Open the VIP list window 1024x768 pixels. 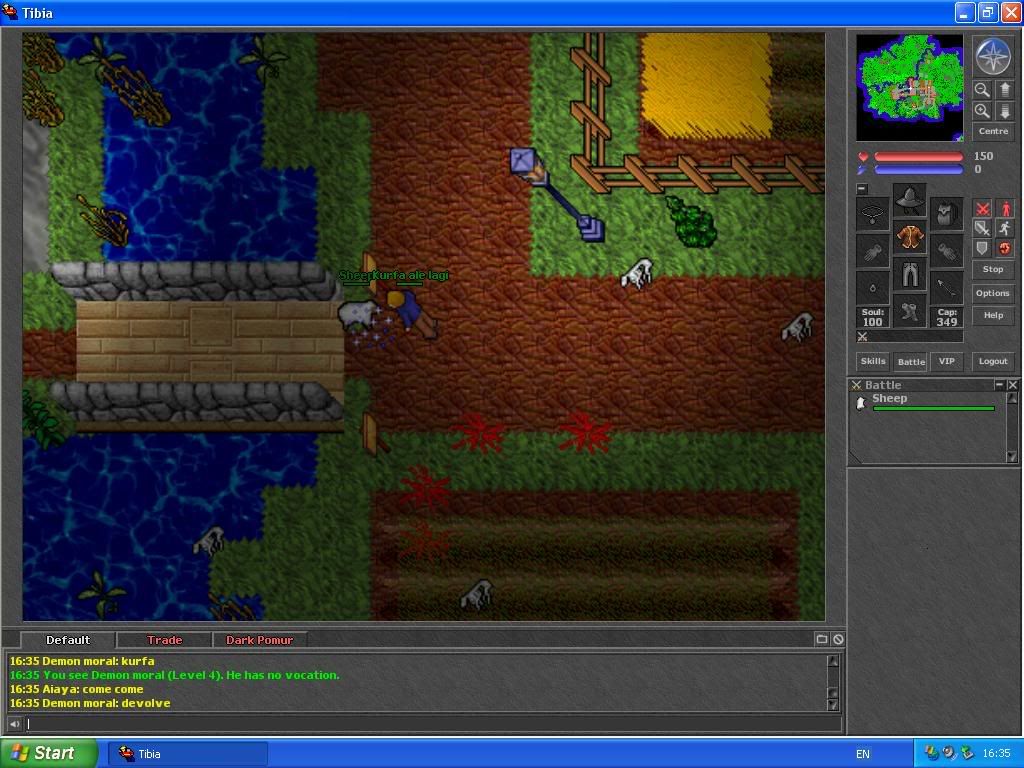[x=946, y=361]
